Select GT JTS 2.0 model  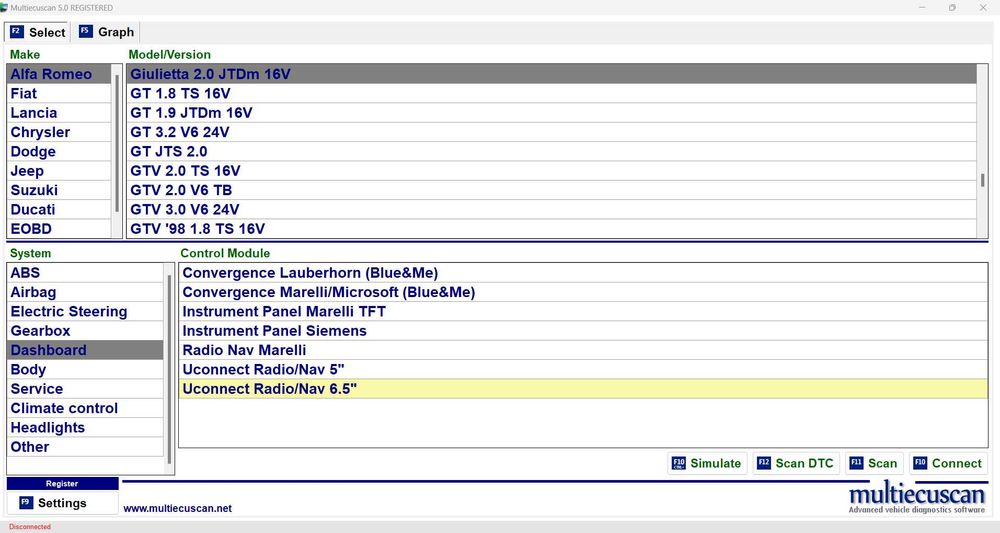click(x=552, y=152)
